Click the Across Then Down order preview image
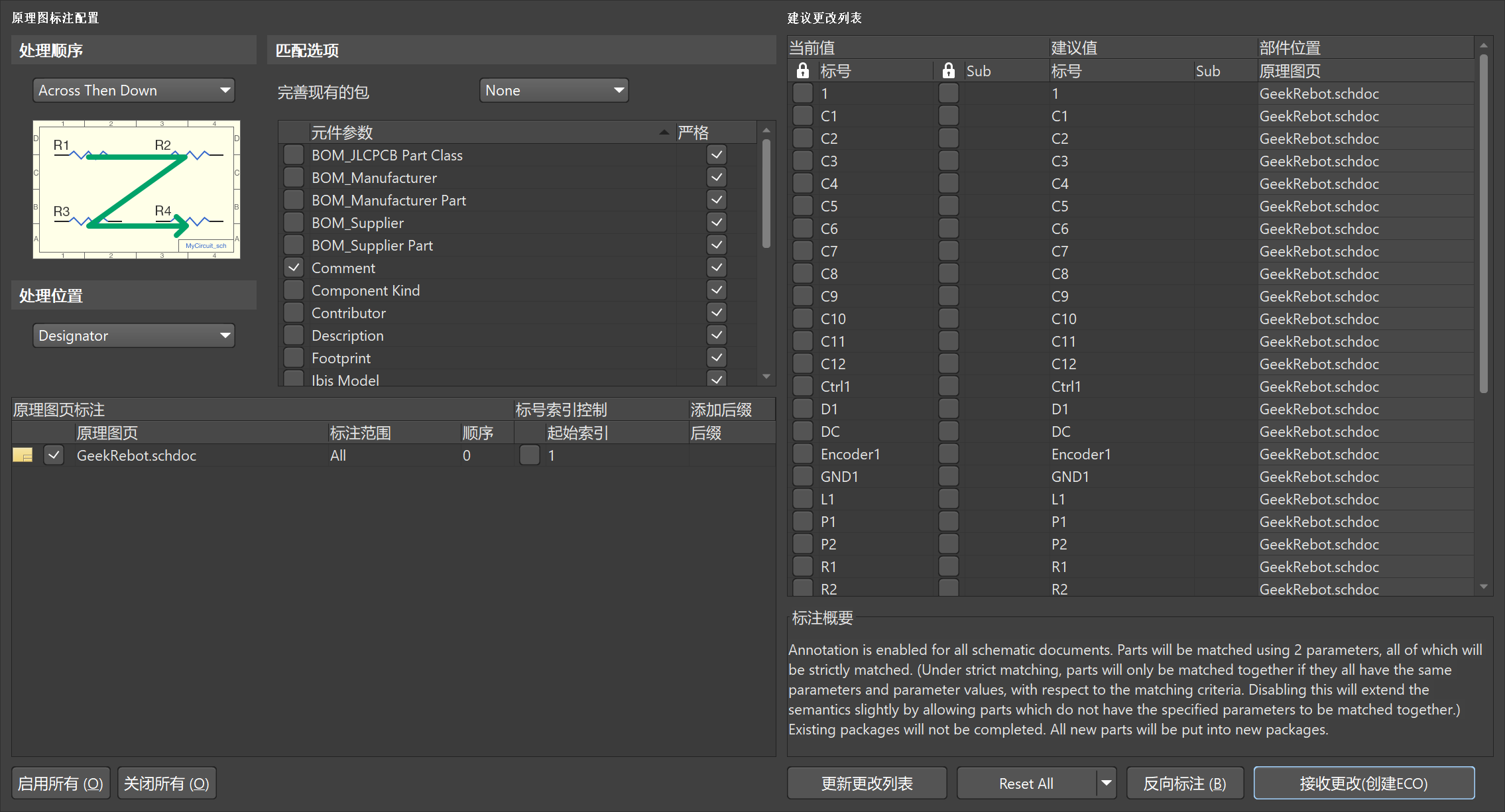The width and height of the screenshot is (1505, 812). click(x=137, y=190)
